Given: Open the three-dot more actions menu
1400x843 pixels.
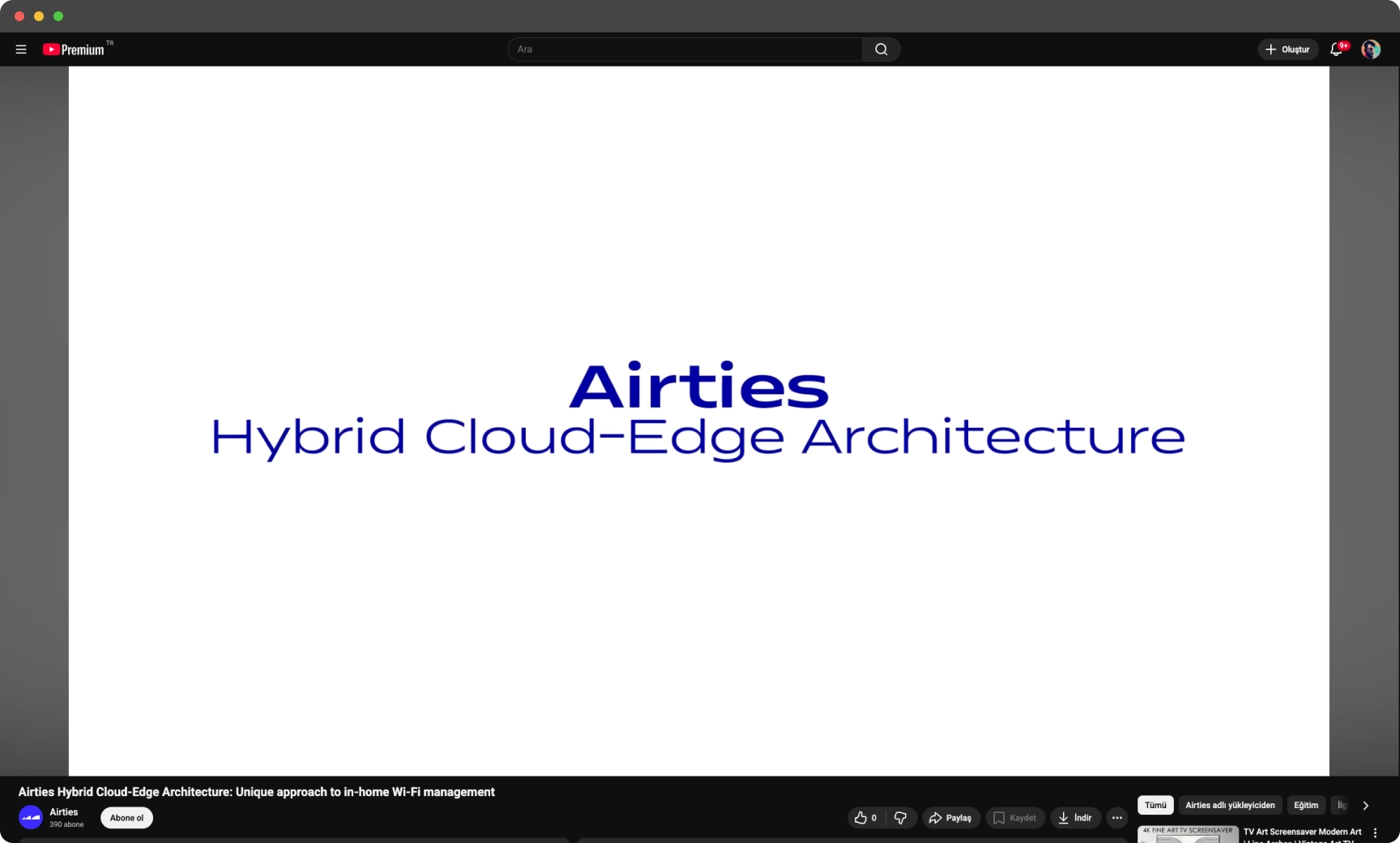Looking at the screenshot, I should [x=1117, y=818].
